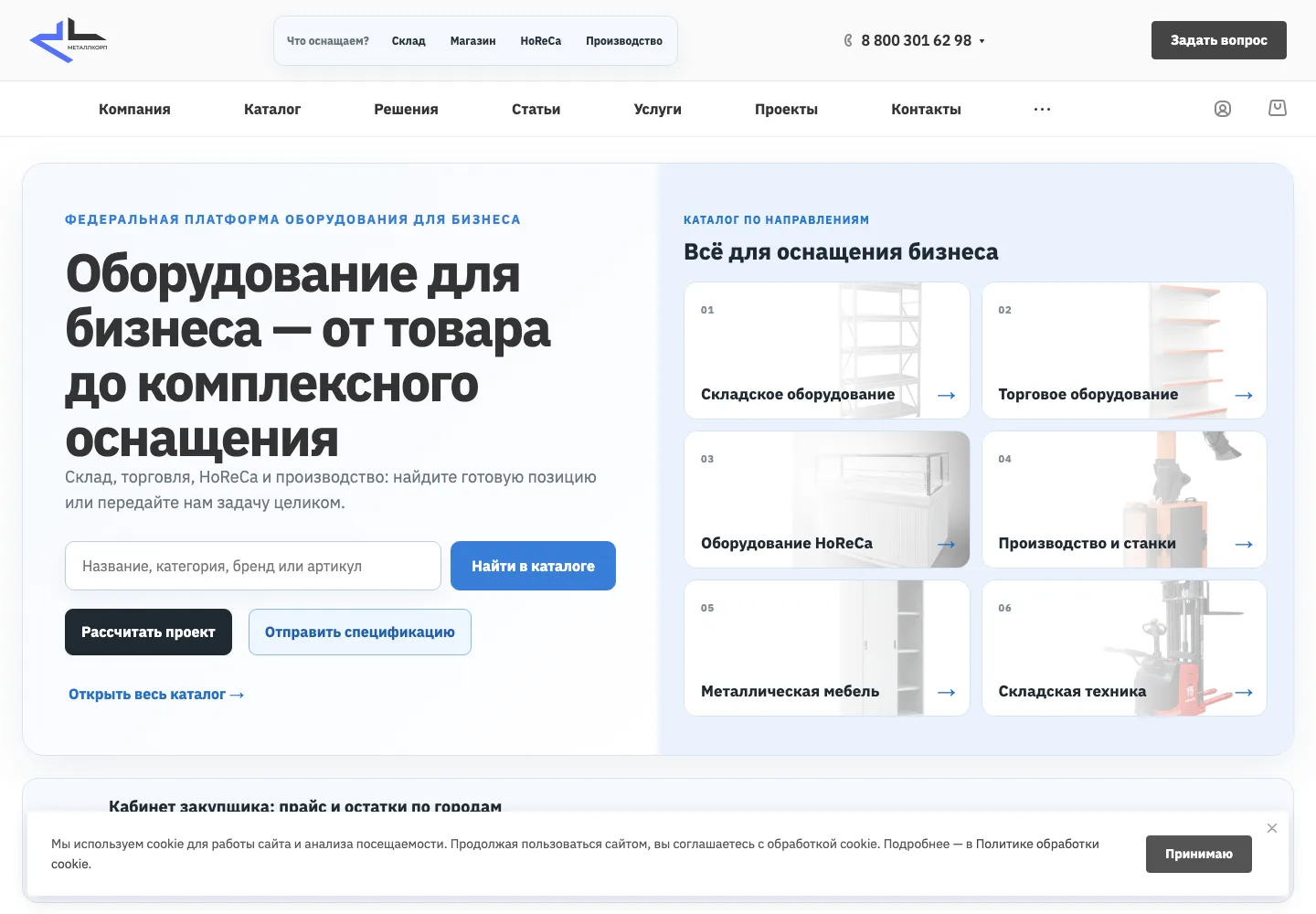The width and height of the screenshot is (1316, 914).
Task: Click the Рассчитать проект button
Action: click(148, 632)
